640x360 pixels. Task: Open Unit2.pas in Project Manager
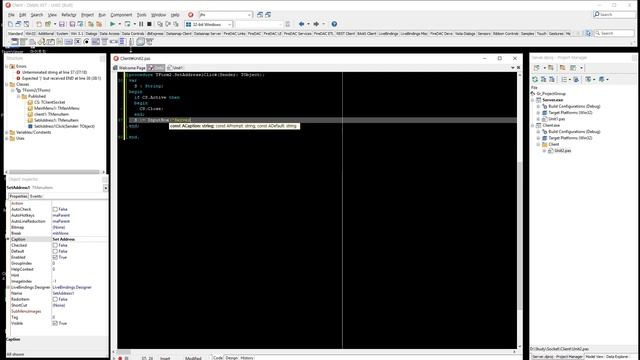pyautogui.click(x=562, y=151)
